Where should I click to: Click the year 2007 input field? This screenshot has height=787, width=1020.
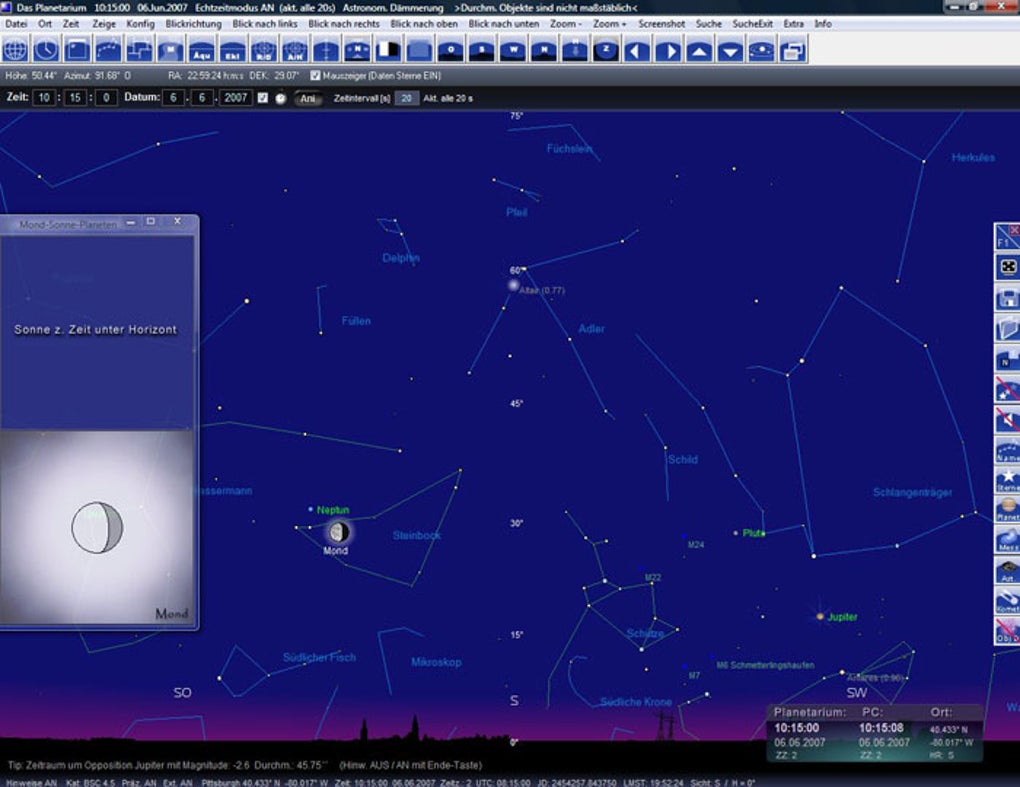(235, 98)
